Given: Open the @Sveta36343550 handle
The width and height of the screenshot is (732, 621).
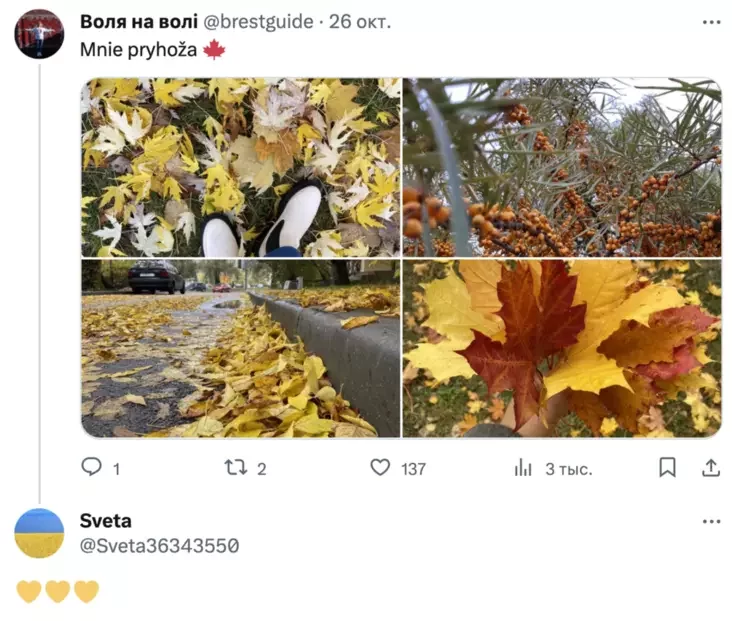Looking at the screenshot, I should [x=159, y=546].
